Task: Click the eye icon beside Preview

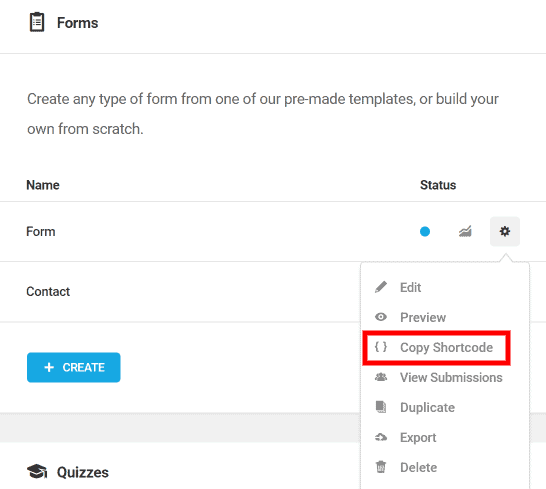Action: tap(381, 317)
